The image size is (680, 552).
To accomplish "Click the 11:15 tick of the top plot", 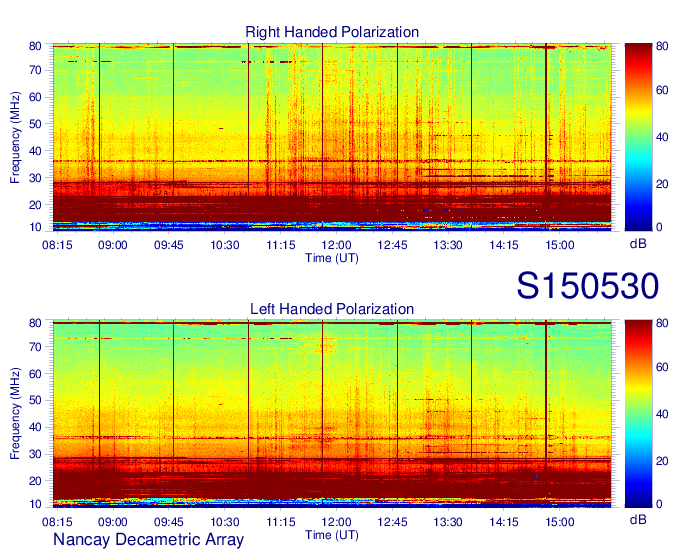I will coord(281,245).
